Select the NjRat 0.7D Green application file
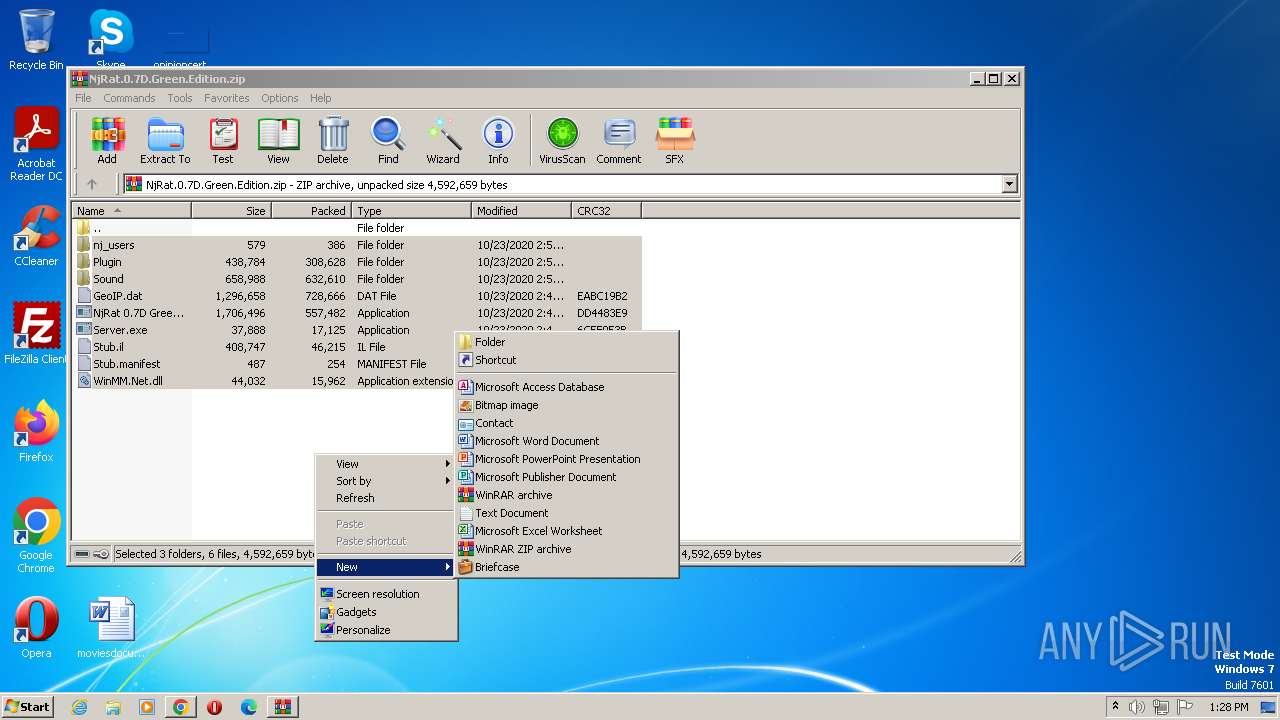The height and width of the screenshot is (720, 1280). coord(357,313)
